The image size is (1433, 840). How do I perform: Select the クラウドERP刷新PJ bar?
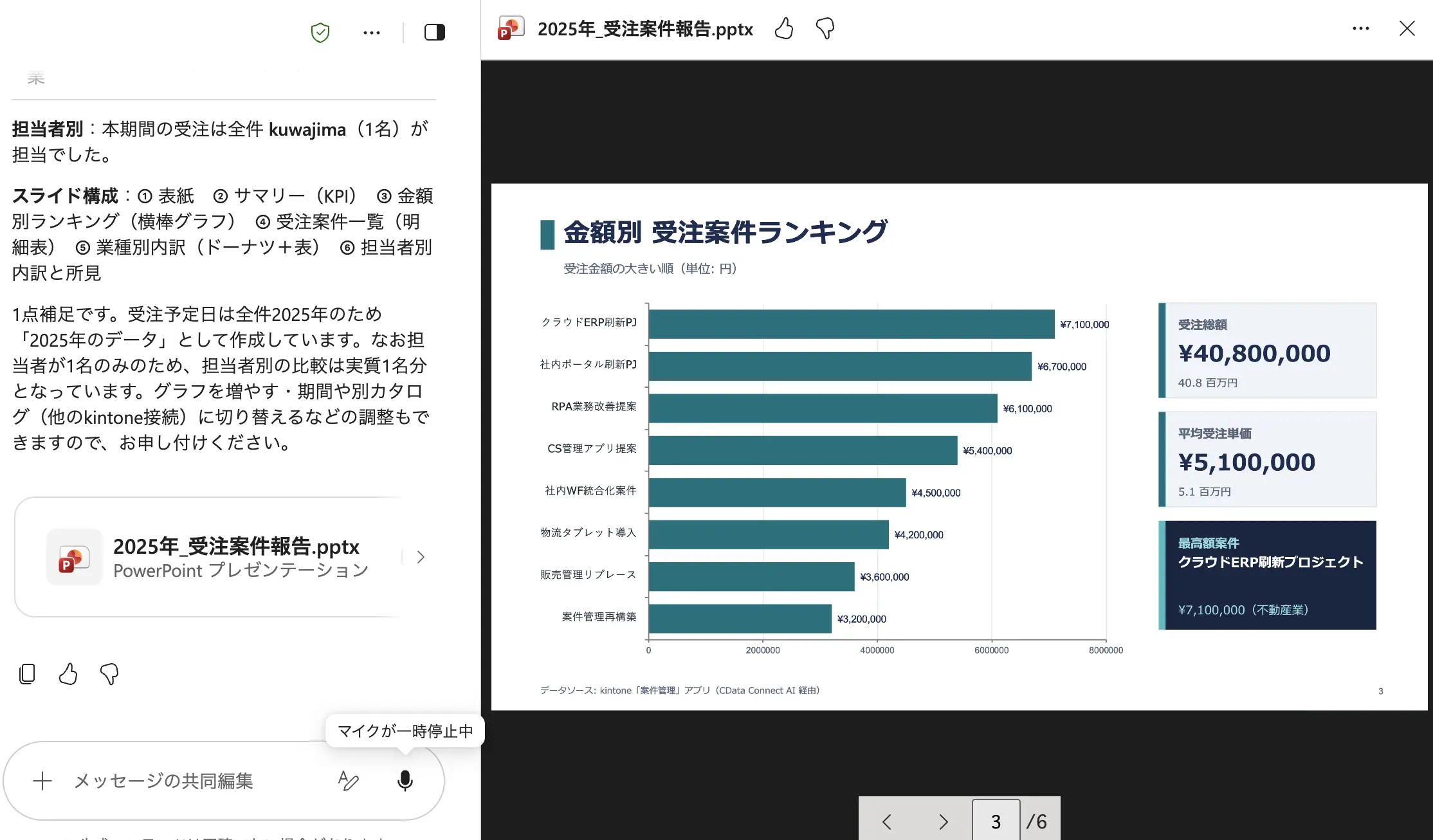[x=852, y=324]
